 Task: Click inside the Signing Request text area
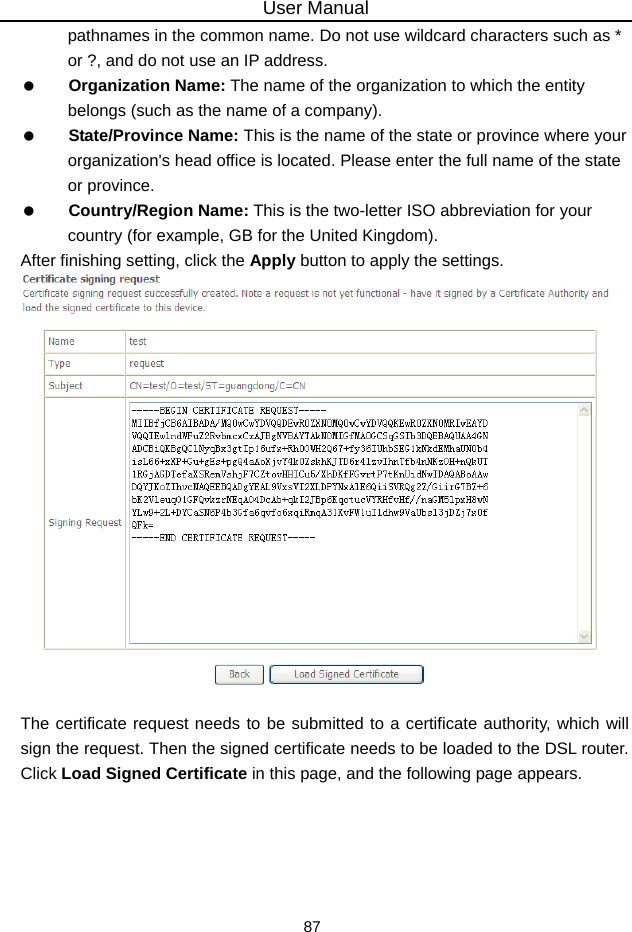pyautogui.click(x=360, y=523)
